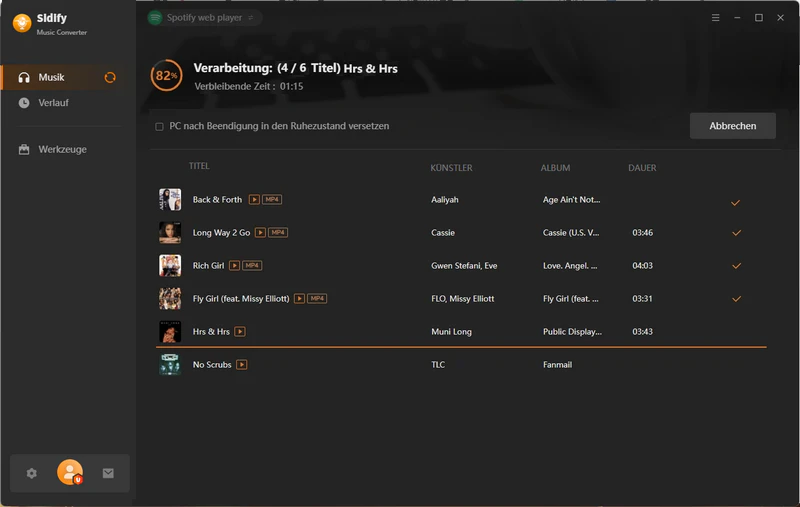Click the MP4 badge beside Fly Girl
The height and width of the screenshot is (507, 800).
point(317,299)
